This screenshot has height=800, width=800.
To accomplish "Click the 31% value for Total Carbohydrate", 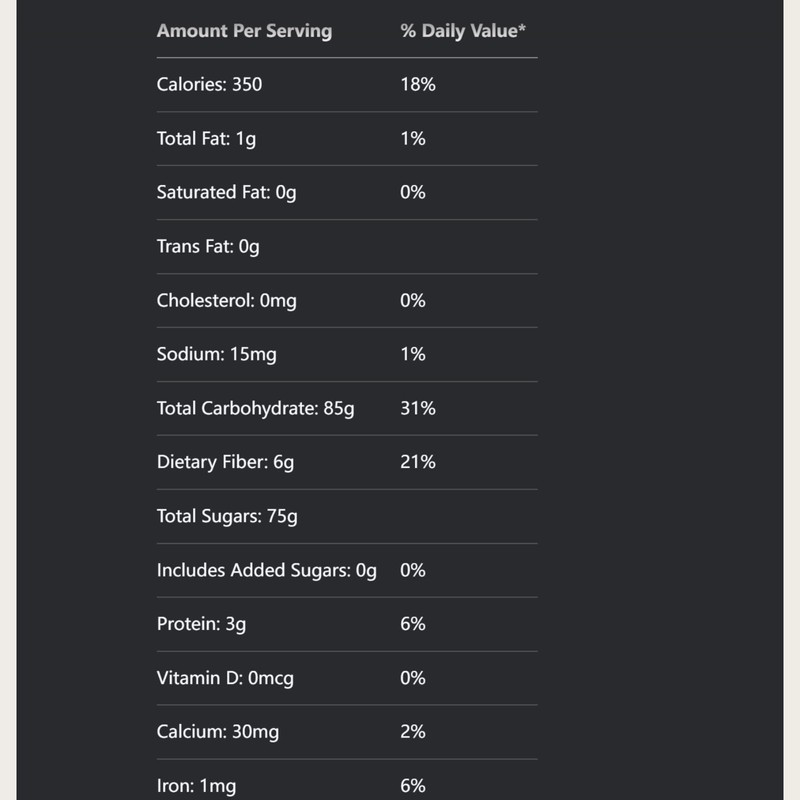I will pos(418,408).
